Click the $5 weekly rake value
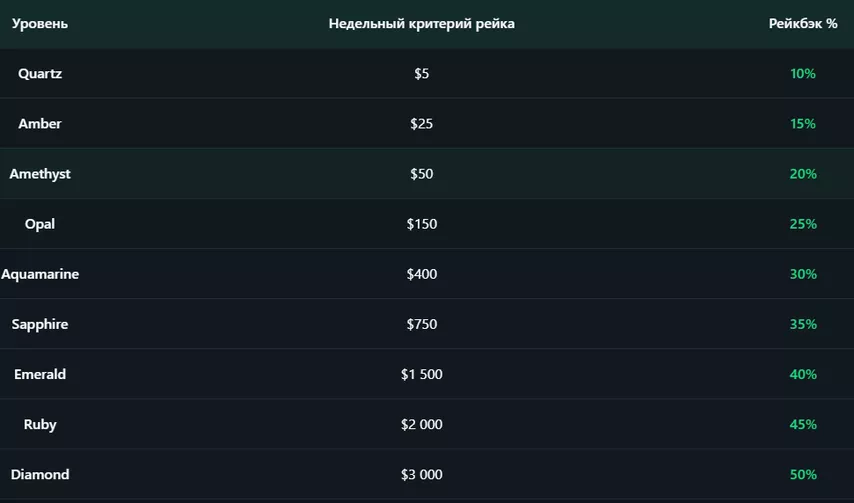Image resolution: width=854 pixels, height=503 pixels. [421, 74]
